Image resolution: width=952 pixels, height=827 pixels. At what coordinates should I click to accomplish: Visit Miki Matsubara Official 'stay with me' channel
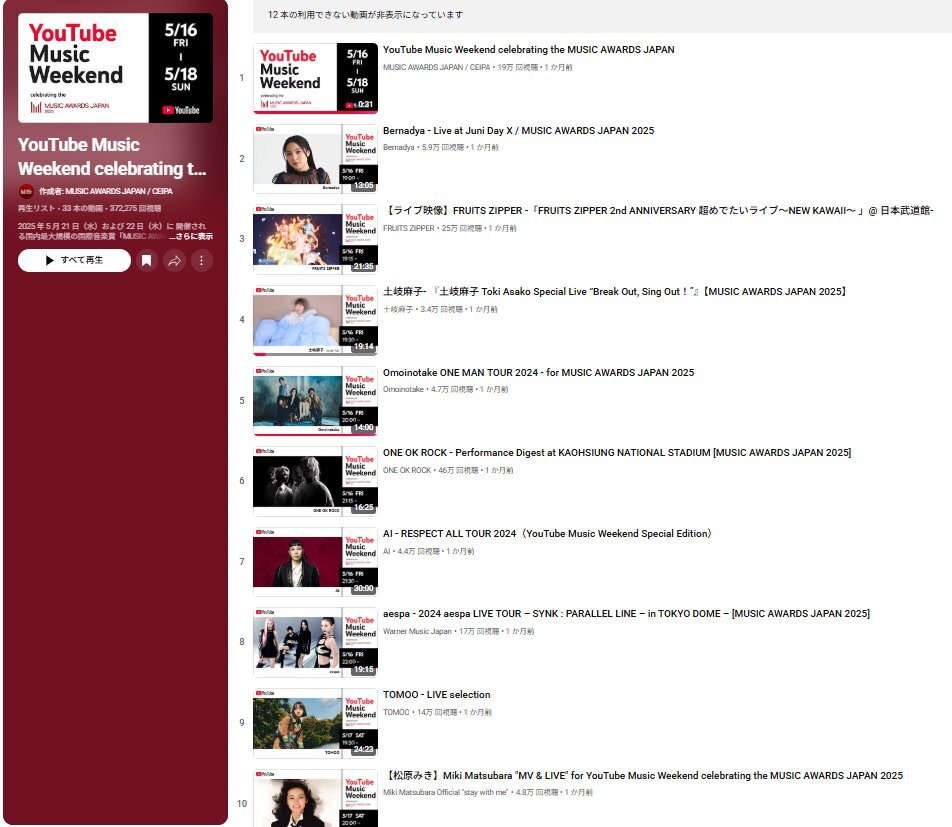tap(446, 792)
